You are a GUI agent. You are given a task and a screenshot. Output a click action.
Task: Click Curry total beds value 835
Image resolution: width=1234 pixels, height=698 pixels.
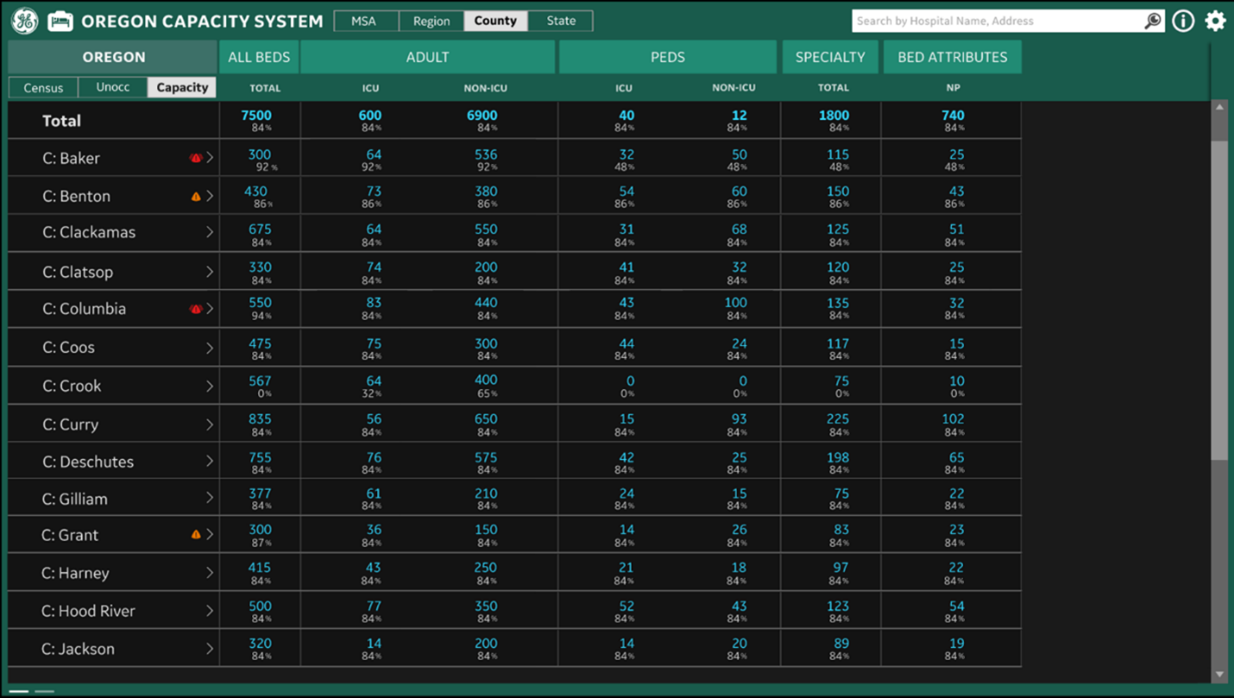click(x=259, y=420)
